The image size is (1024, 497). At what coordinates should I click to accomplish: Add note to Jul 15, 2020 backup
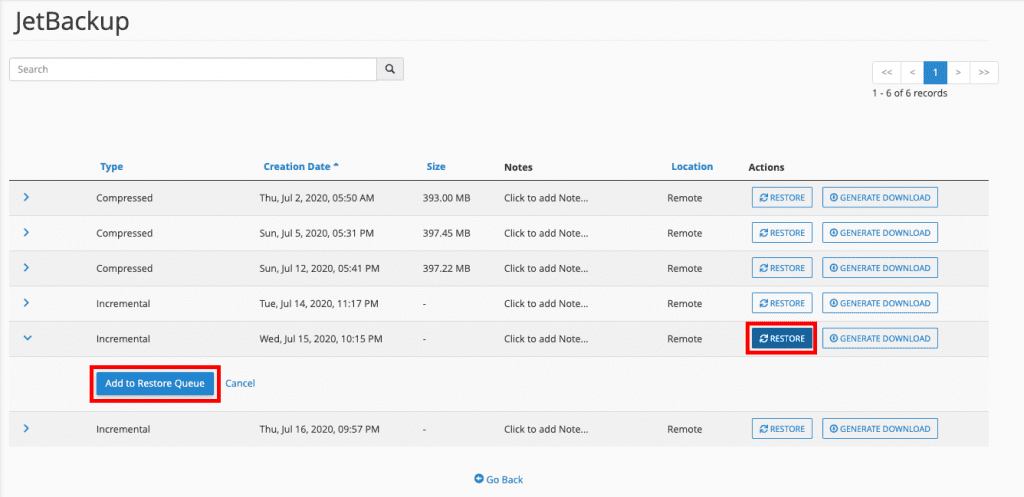pos(546,339)
